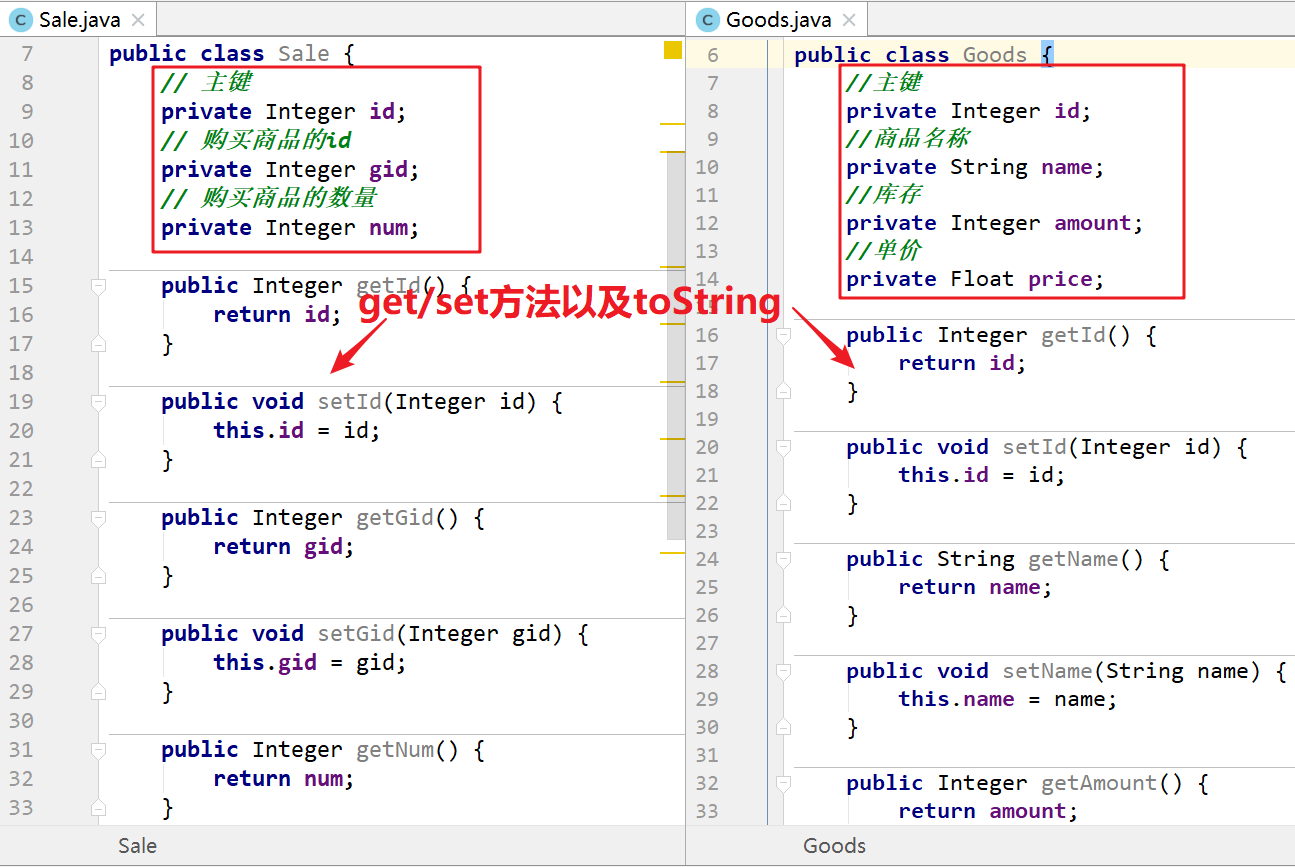This screenshot has height=867, width=1295.
Task: Click 'private Integer amount;' in Goods.java
Action: tap(994, 223)
